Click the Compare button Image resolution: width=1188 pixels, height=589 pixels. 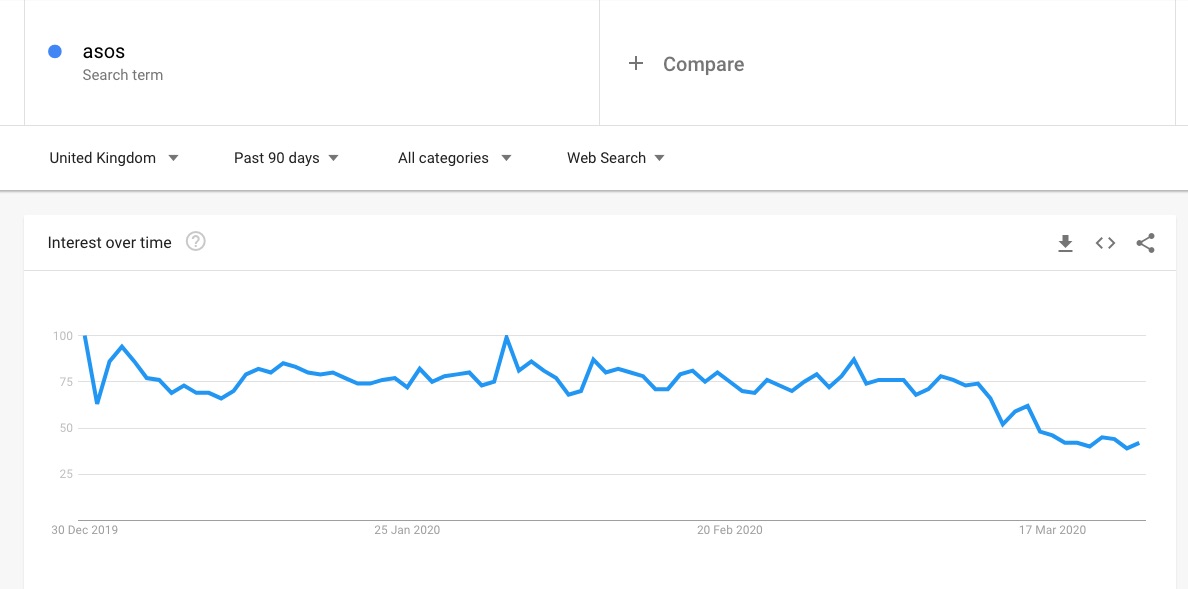tap(703, 64)
